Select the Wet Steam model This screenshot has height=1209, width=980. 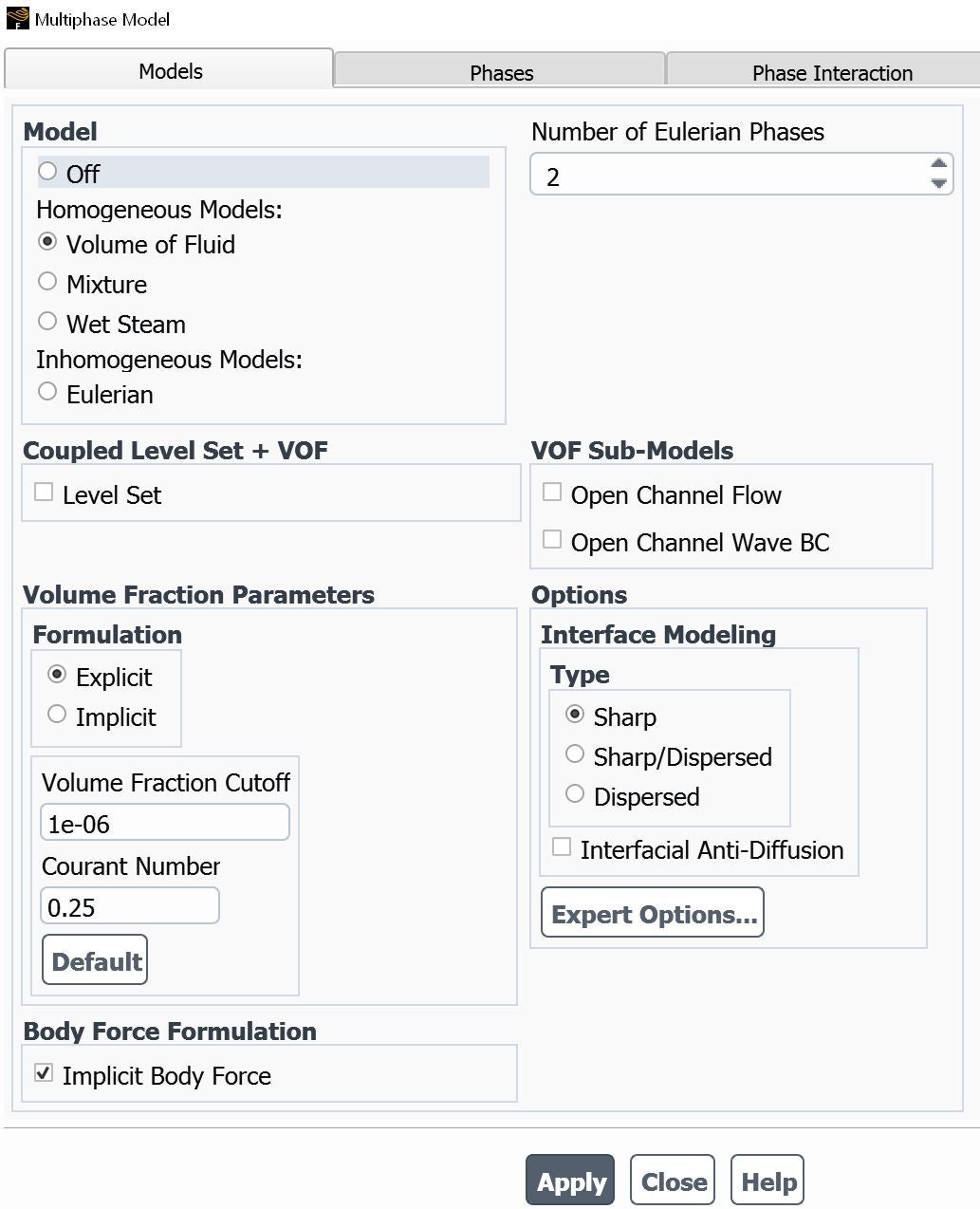point(47,322)
